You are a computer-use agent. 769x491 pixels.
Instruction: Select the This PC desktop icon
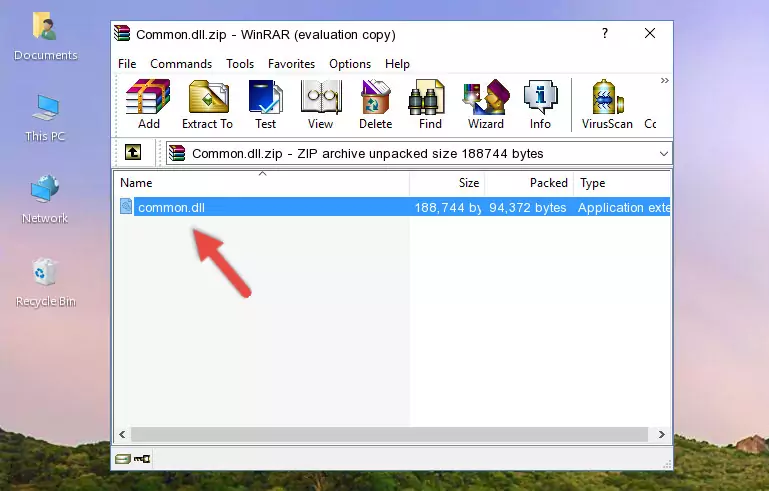pyautogui.click(x=45, y=118)
